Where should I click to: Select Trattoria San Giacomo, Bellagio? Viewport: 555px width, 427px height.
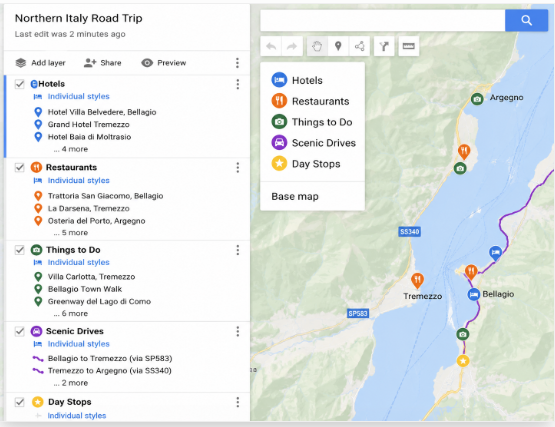click(x=105, y=196)
